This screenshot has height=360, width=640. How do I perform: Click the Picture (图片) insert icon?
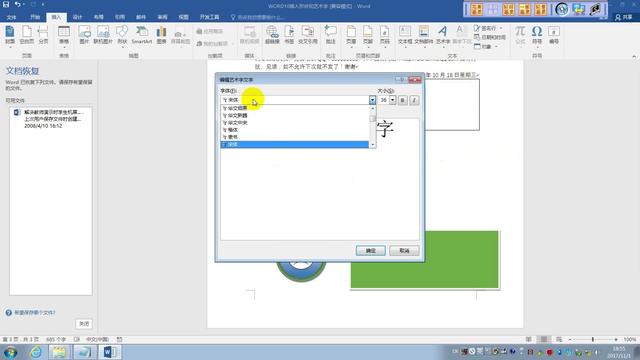tap(84, 35)
